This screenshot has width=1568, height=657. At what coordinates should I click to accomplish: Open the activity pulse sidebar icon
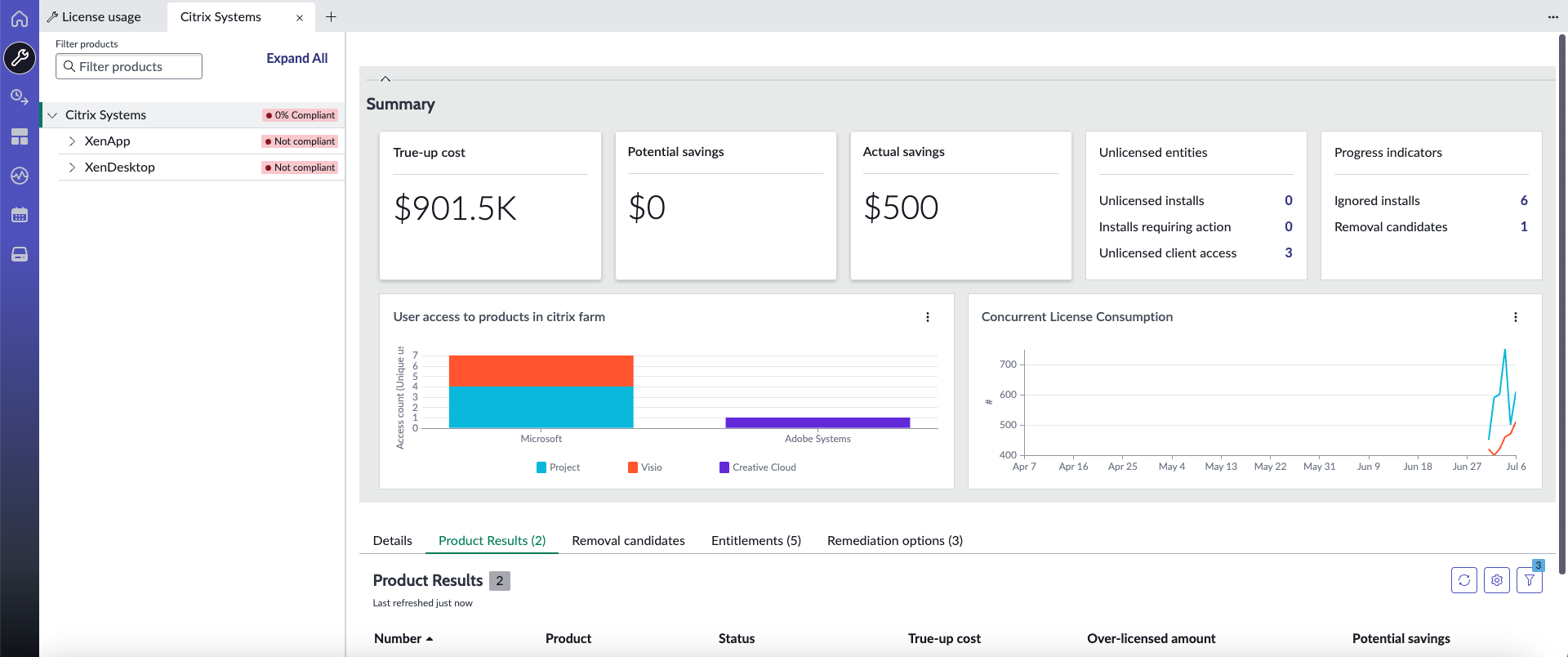[x=20, y=176]
